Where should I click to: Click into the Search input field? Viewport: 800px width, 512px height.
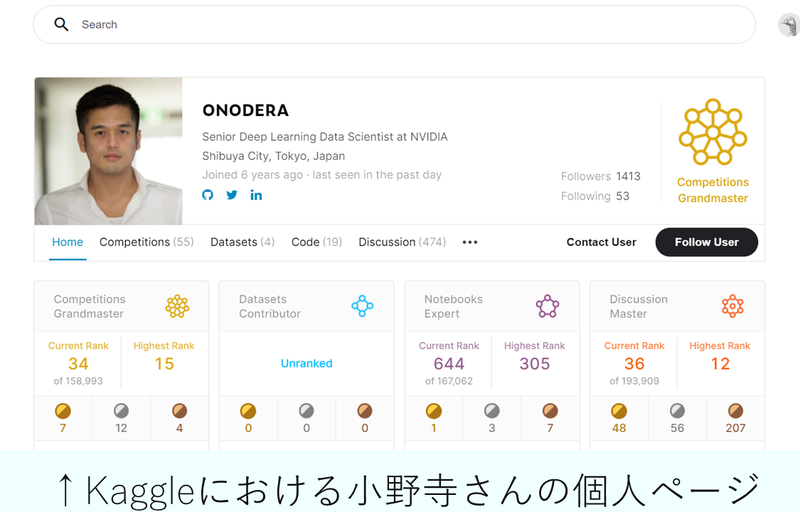[394, 24]
